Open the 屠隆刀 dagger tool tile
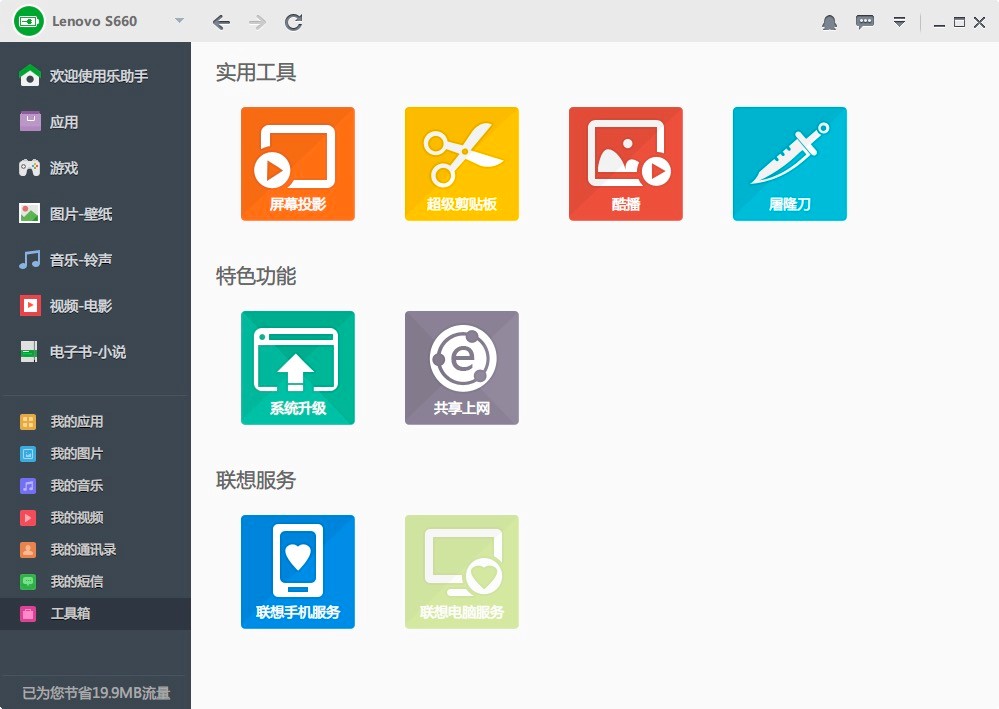This screenshot has width=999, height=709. point(790,164)
